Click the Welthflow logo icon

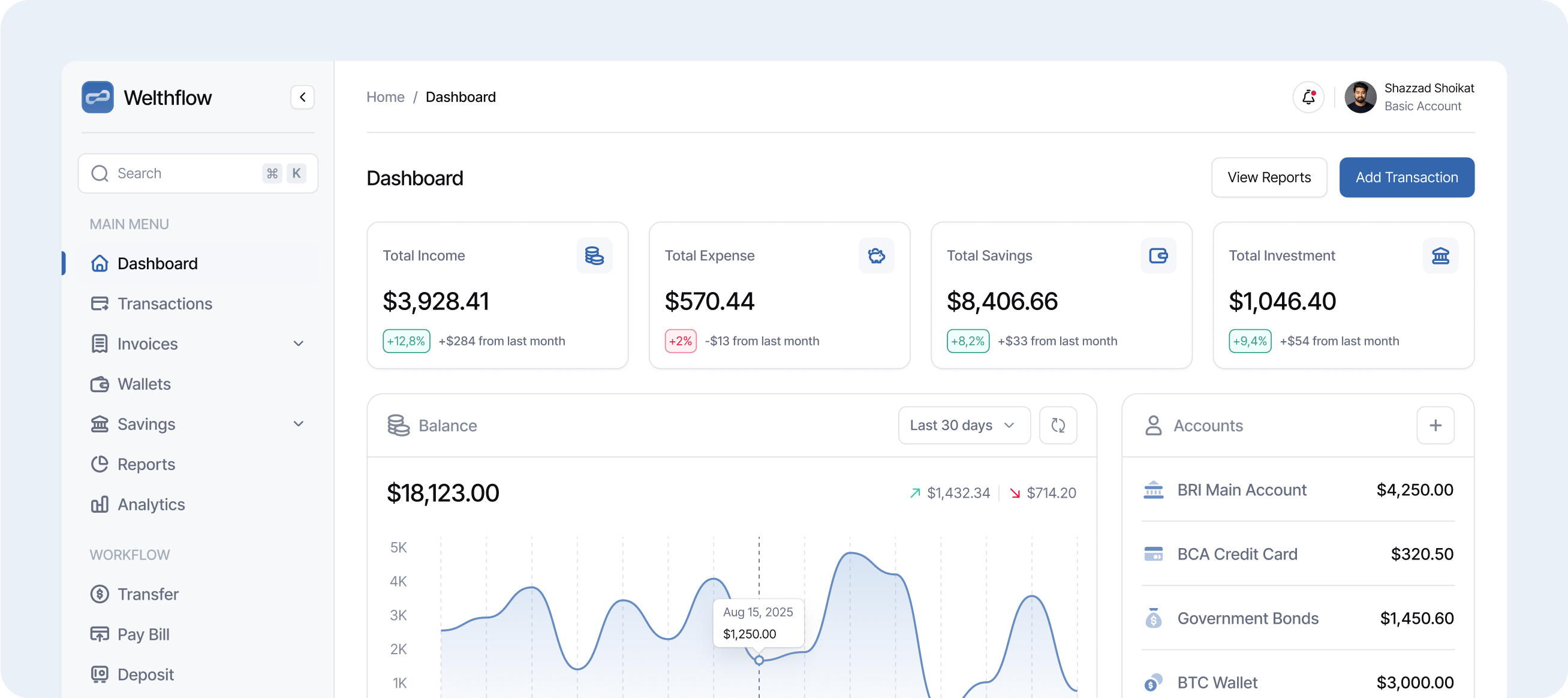(x=98, y=97)
